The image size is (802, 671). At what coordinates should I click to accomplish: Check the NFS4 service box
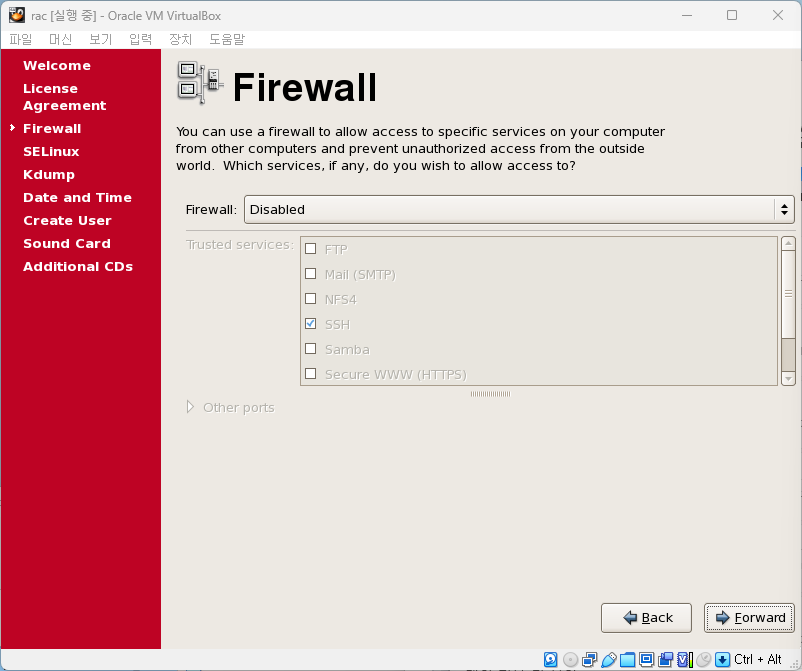click(310, 299)
